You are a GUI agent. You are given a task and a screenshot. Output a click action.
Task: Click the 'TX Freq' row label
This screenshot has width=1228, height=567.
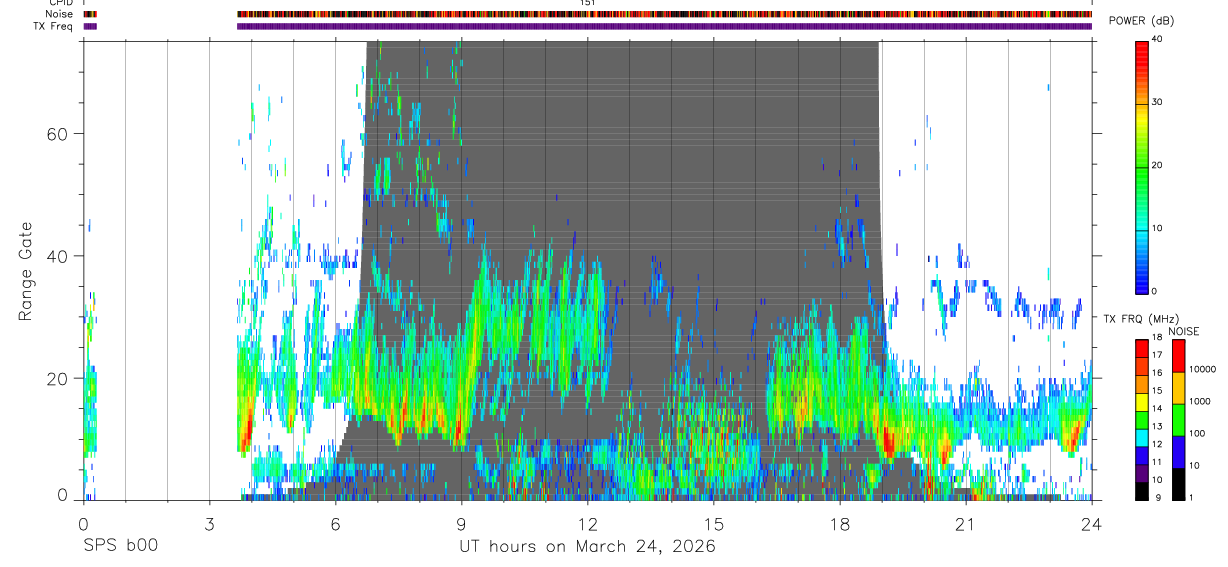54,26
